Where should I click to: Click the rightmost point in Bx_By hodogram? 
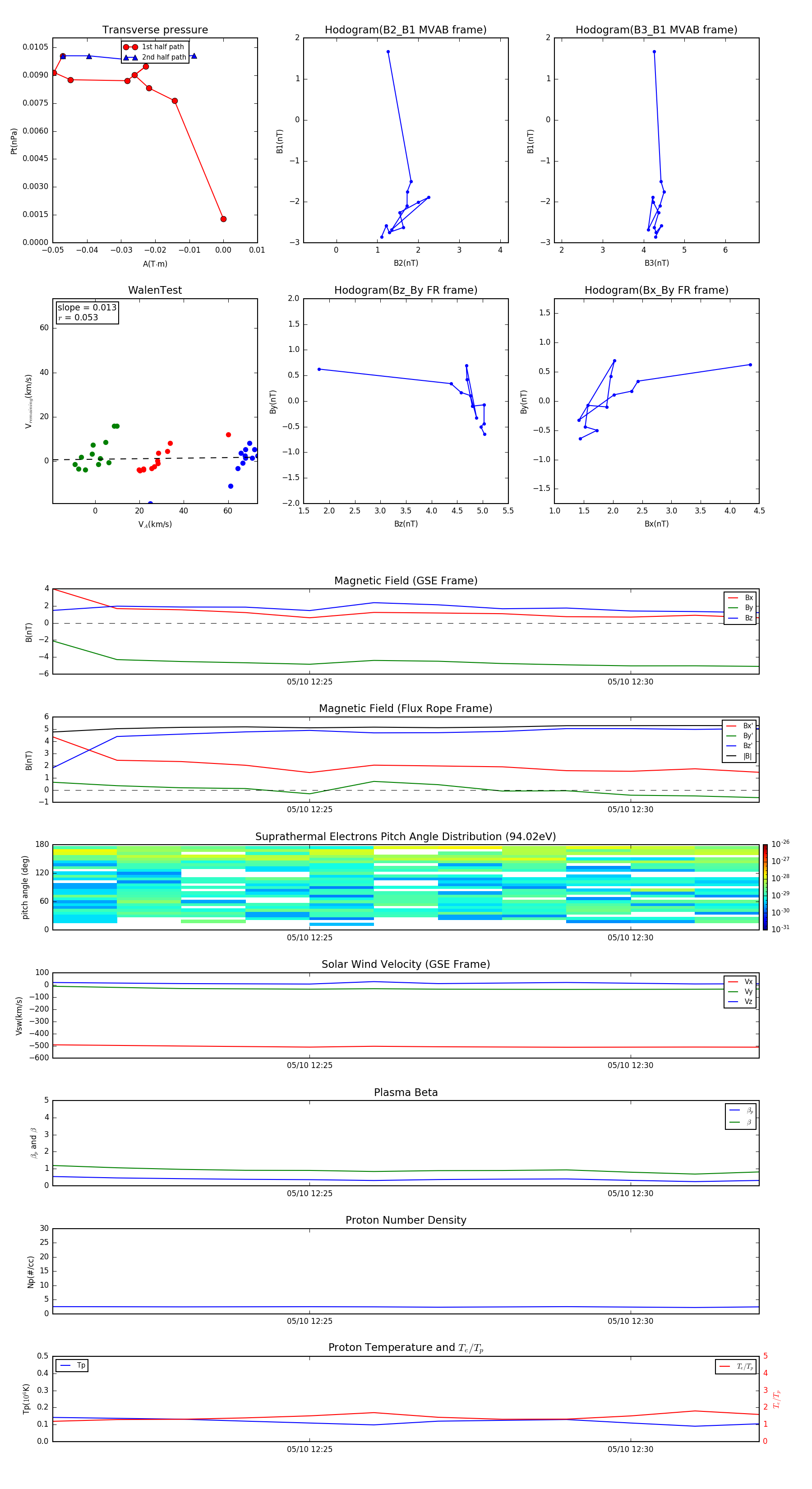point(750,365)
